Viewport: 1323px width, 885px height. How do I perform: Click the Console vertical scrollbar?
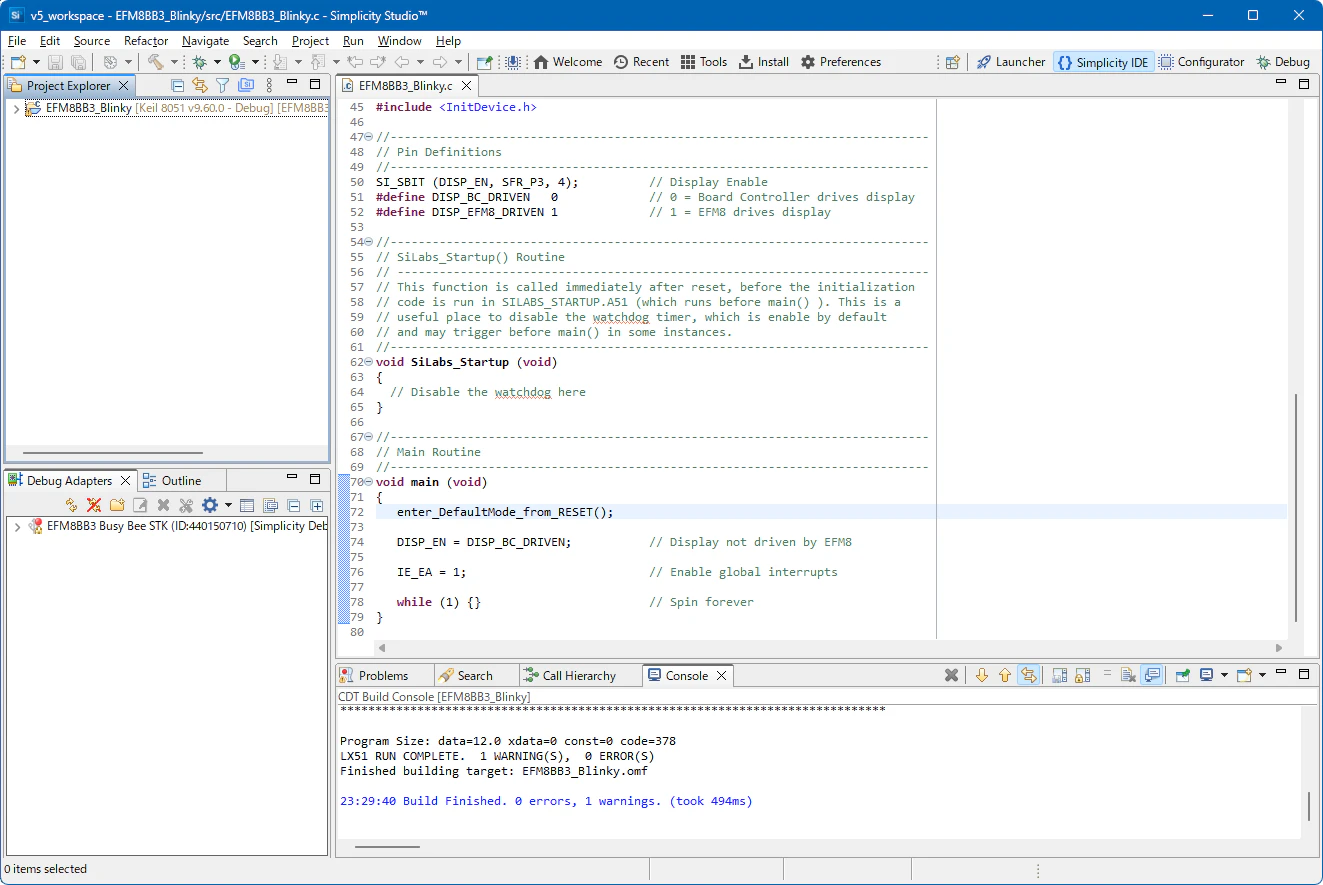coord(1309,805)
